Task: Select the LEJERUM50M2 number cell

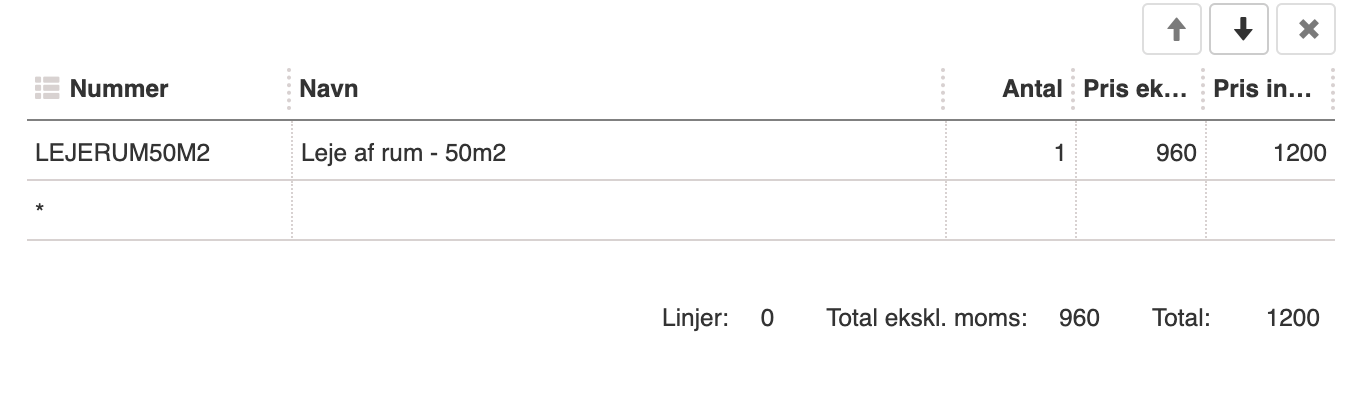Action: (159, 153)
